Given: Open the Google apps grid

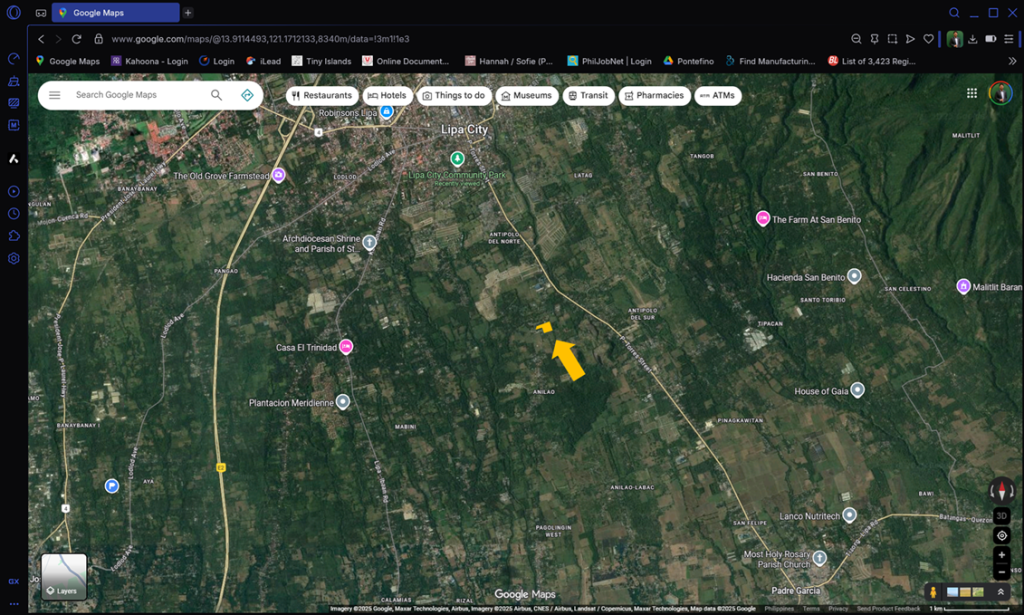Looking at the screenshot, I should 971,94.
